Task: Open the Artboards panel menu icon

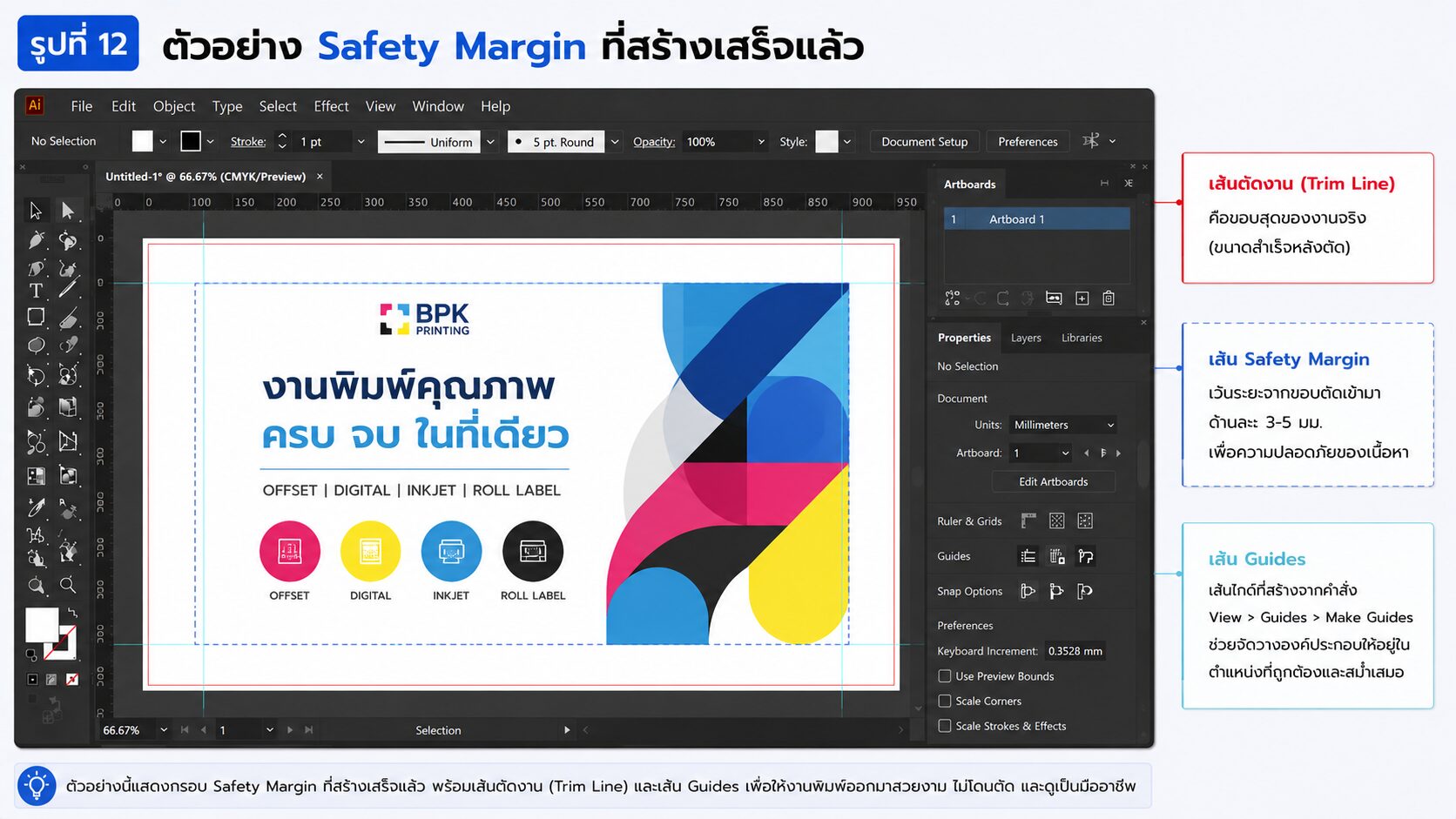Action: (x=1129, y=184)
